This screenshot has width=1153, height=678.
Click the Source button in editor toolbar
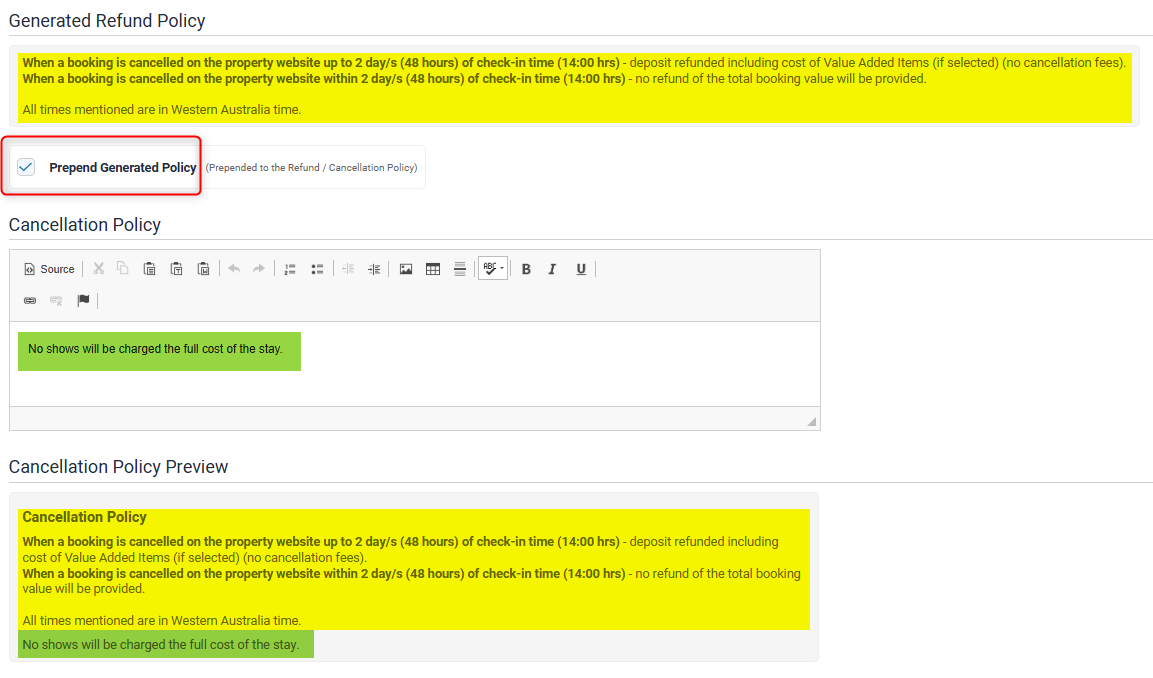(50, 269)
